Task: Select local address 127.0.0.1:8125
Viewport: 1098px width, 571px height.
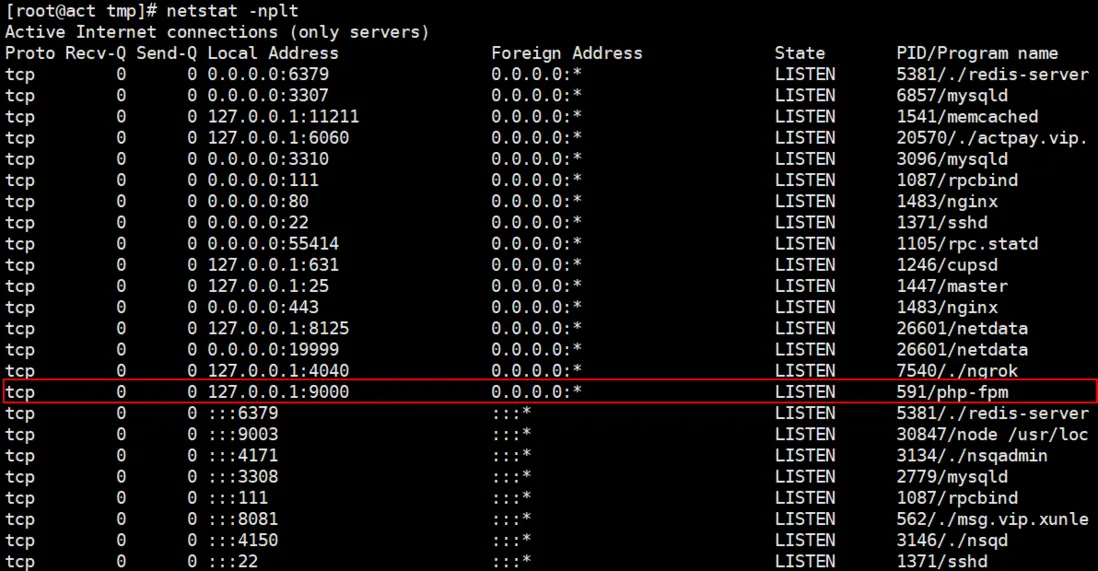Action: (278, 329)
